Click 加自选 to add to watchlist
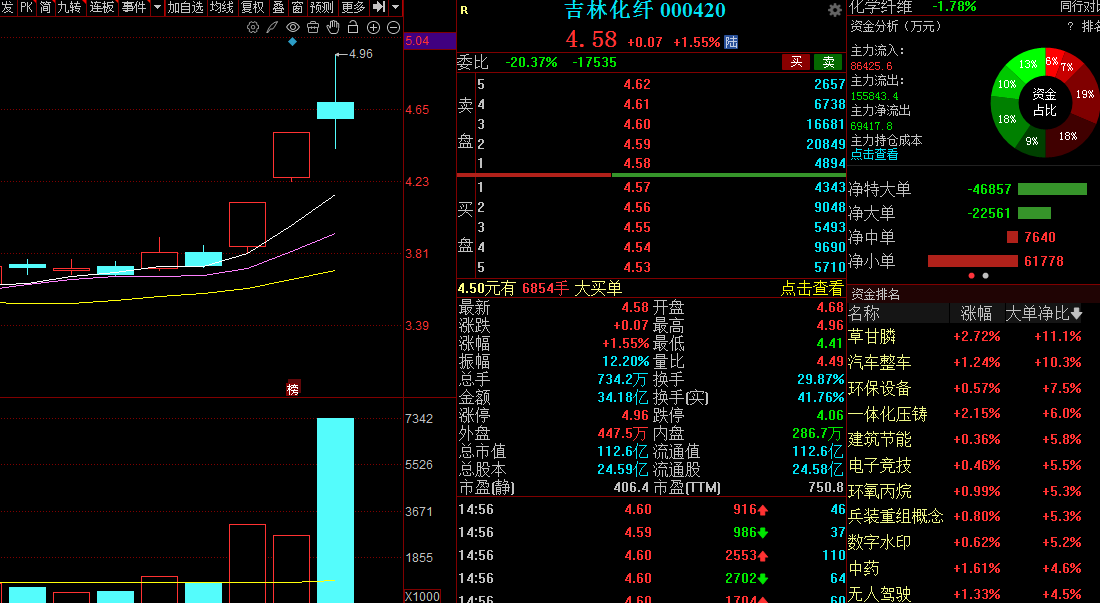The image size is (1100, 603). pos(185,7)
